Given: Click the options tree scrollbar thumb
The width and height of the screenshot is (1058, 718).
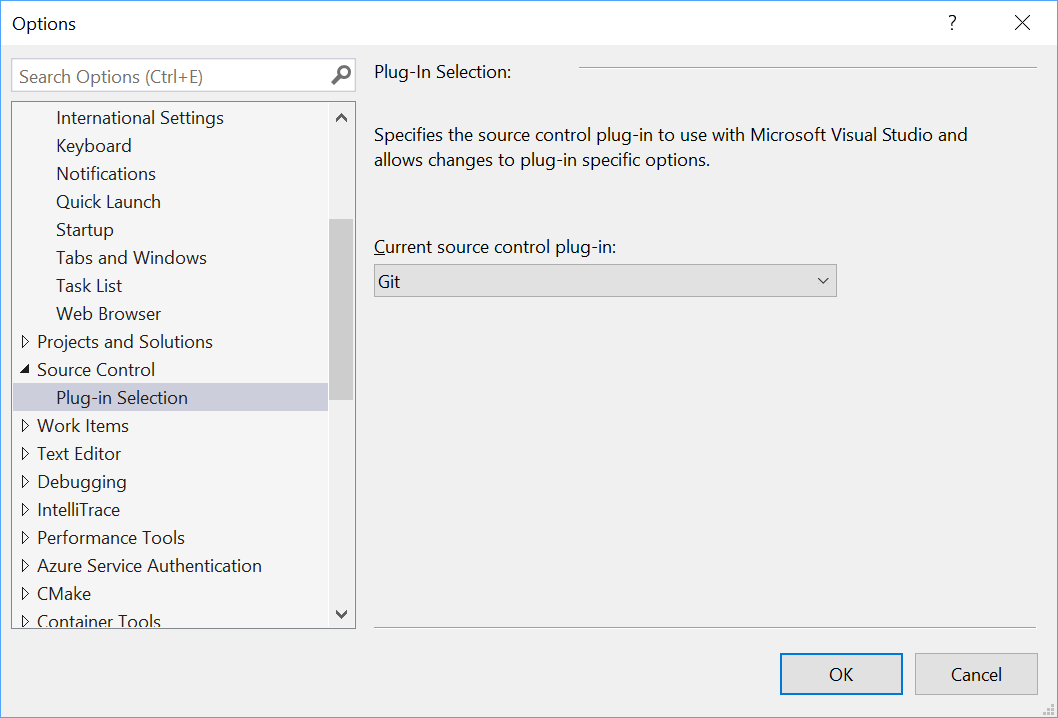Looking at the screenshot, I should click(x=341, y=308).
